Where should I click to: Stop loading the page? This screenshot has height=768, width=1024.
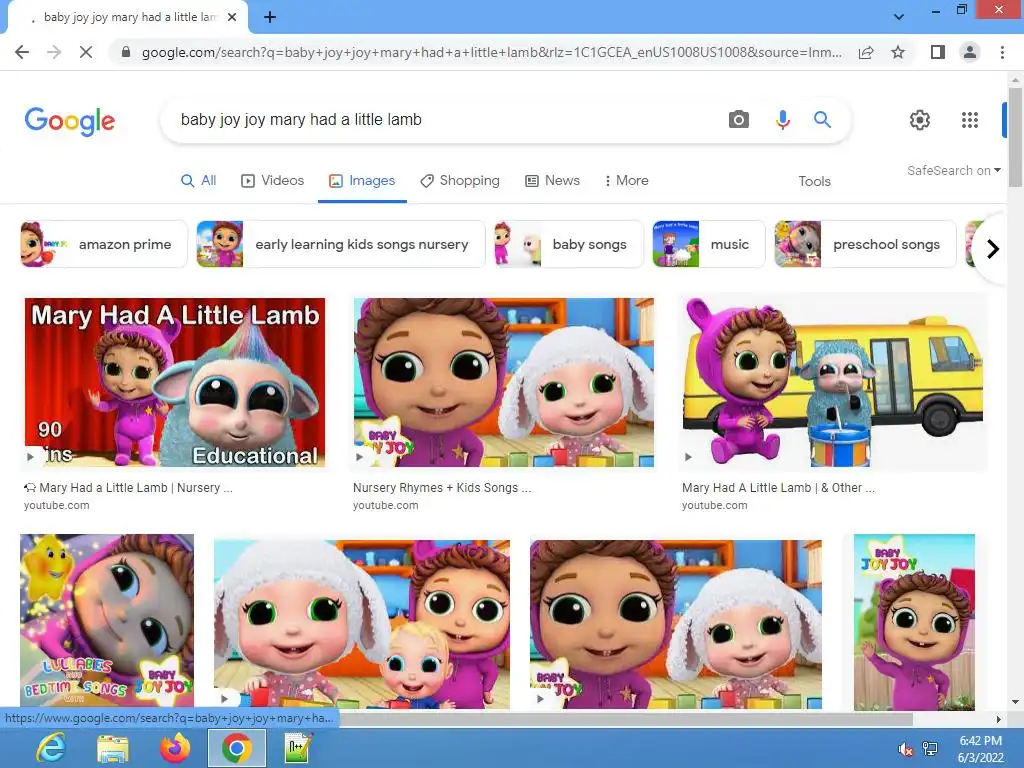(x=86, y=52)
